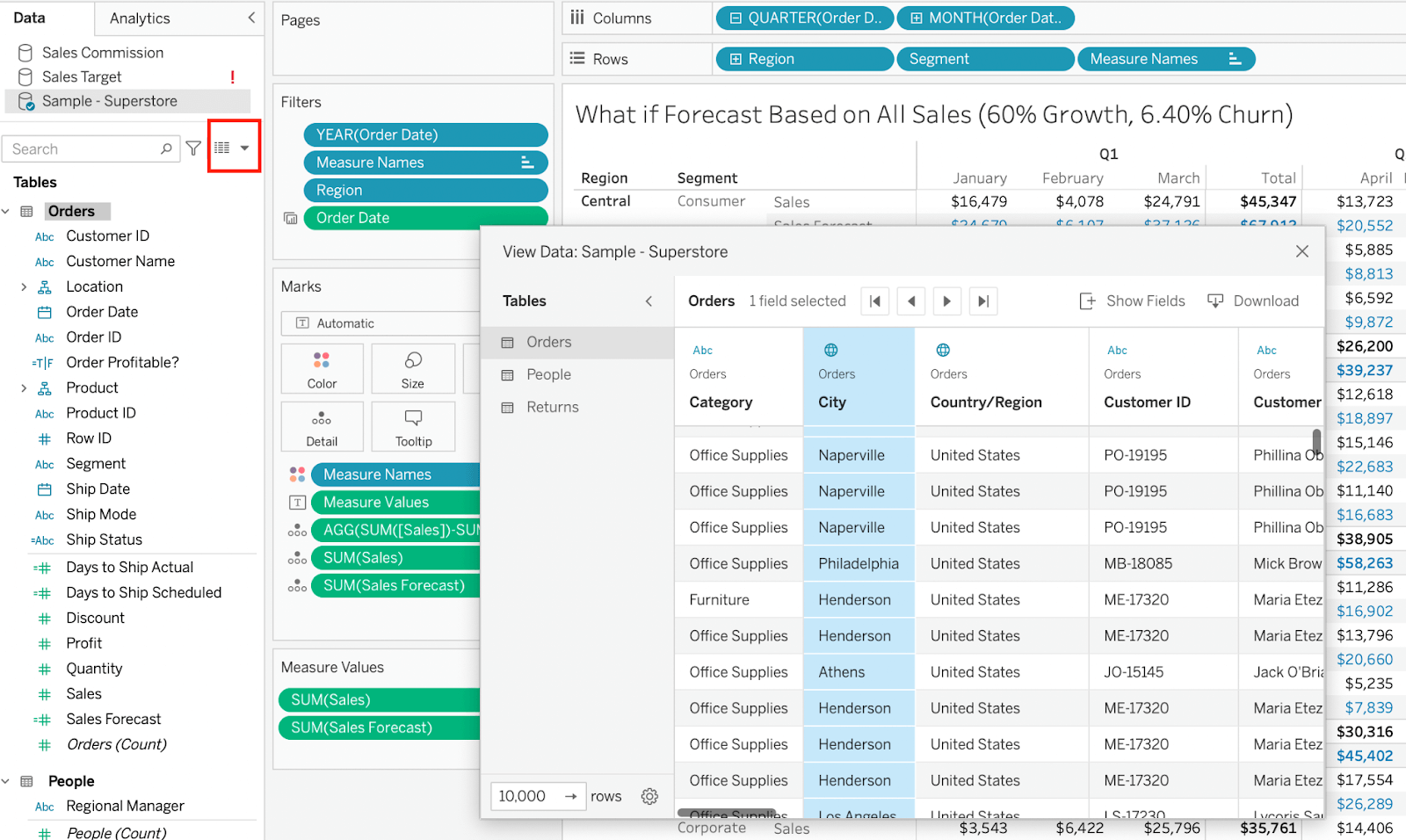Image resolution: width=1406 pixels, height=840 pixels.
Task: Click the filter icon beside Search
Action: click(193, 148)
